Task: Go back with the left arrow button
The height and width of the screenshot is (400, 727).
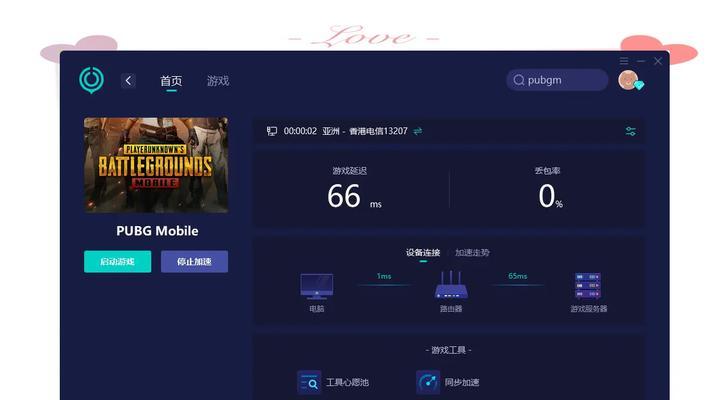Action: (x=128, y=81)
